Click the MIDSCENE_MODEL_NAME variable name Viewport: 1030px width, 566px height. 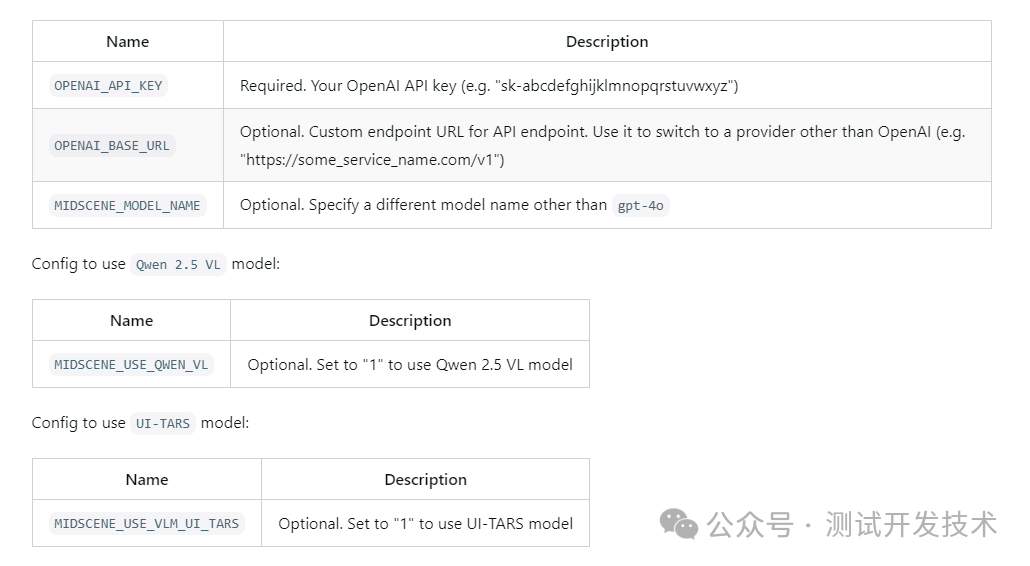[x=127, y=206]
